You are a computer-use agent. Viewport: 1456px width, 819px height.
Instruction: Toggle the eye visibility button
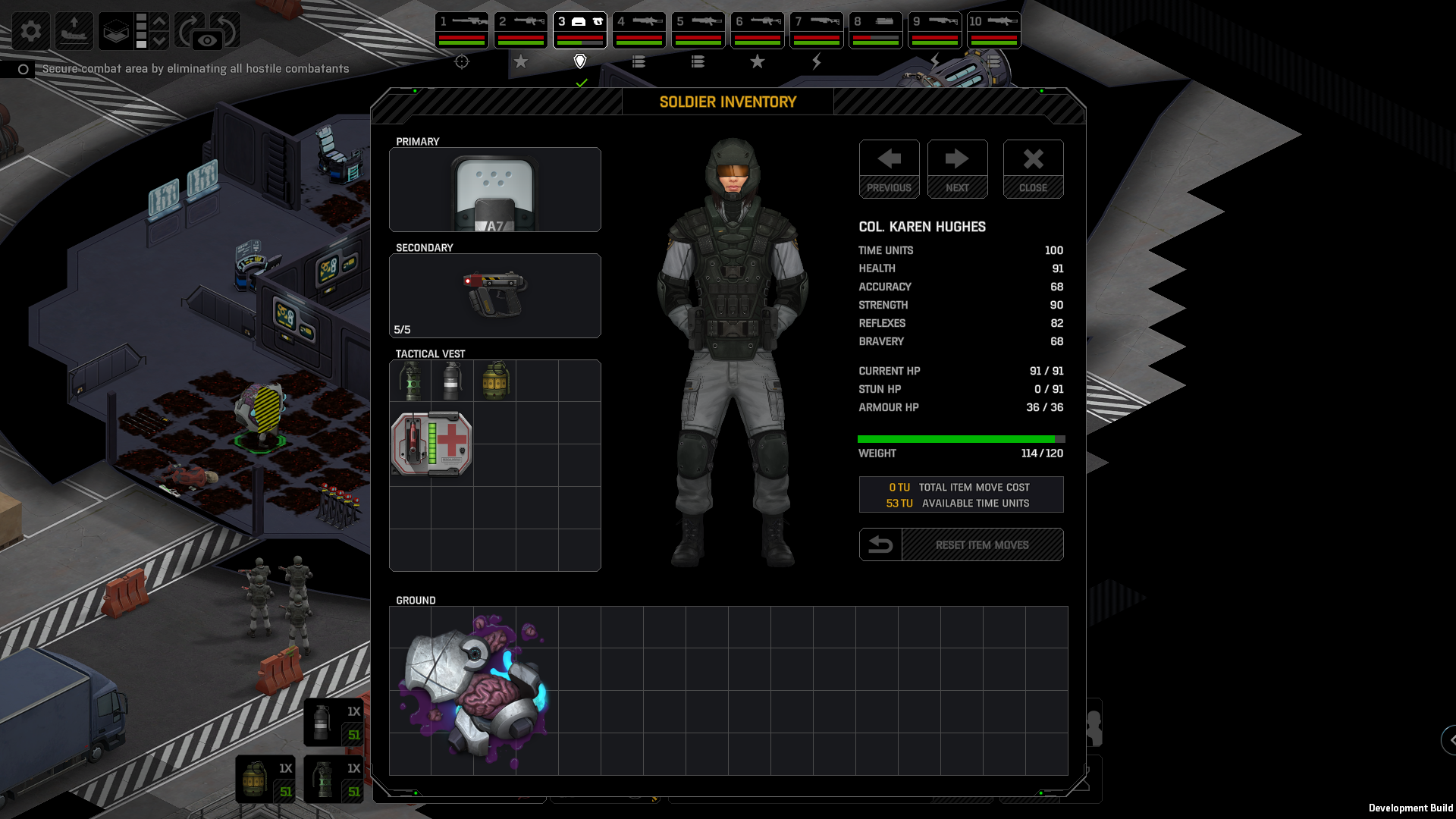click(207, 41)
